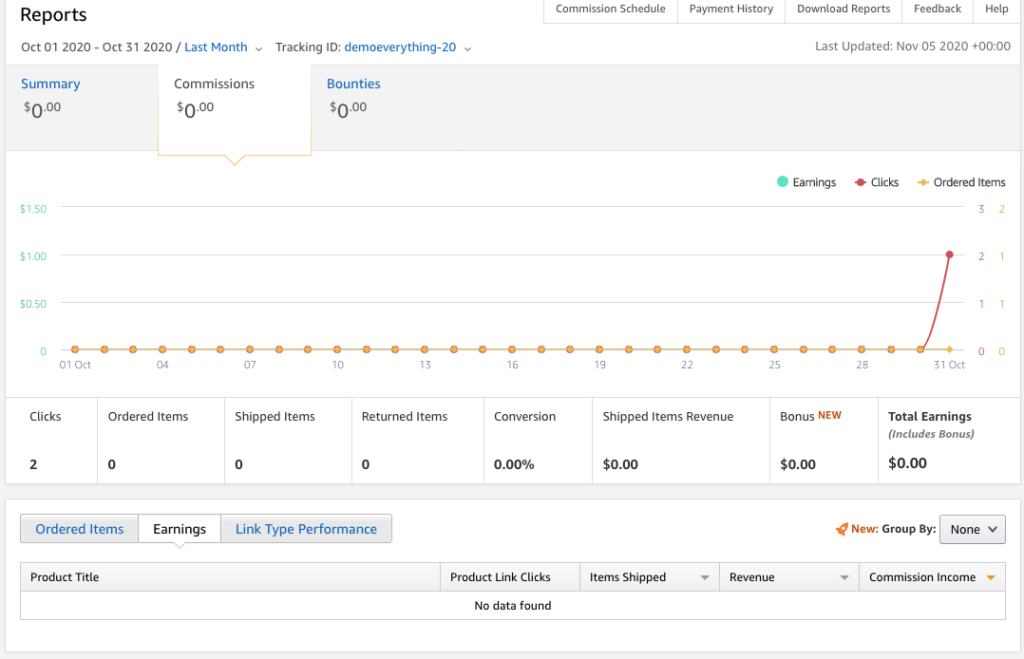The image size is (1024, 659).
Task: Click the chart data point at 01 Oct
Action: coord(75,349)
